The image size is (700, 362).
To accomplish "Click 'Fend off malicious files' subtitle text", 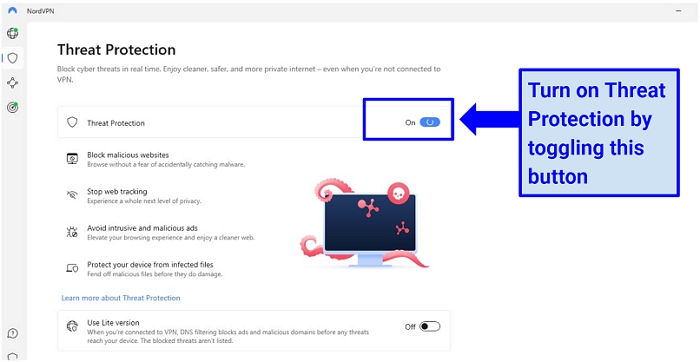I will [x=155, y=274].
